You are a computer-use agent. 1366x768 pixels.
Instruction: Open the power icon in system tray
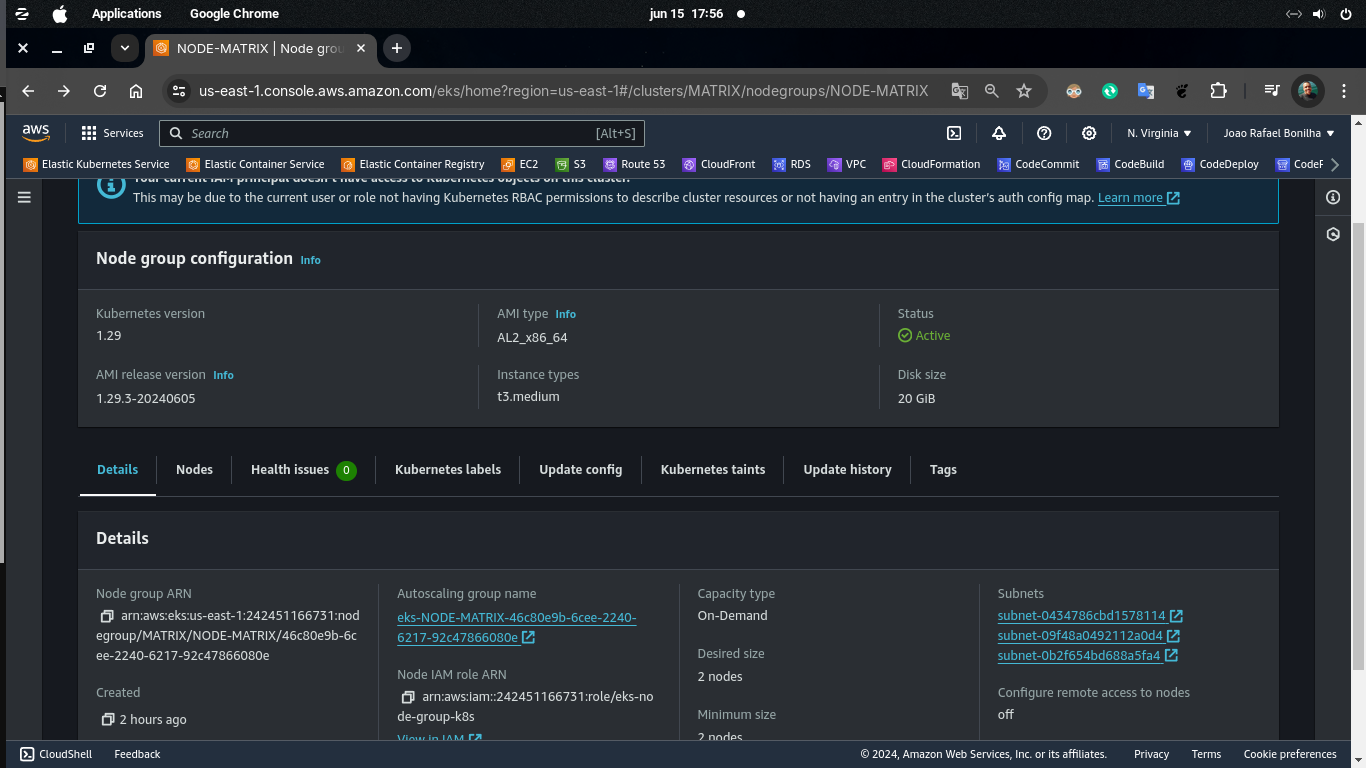[1345, 14]
